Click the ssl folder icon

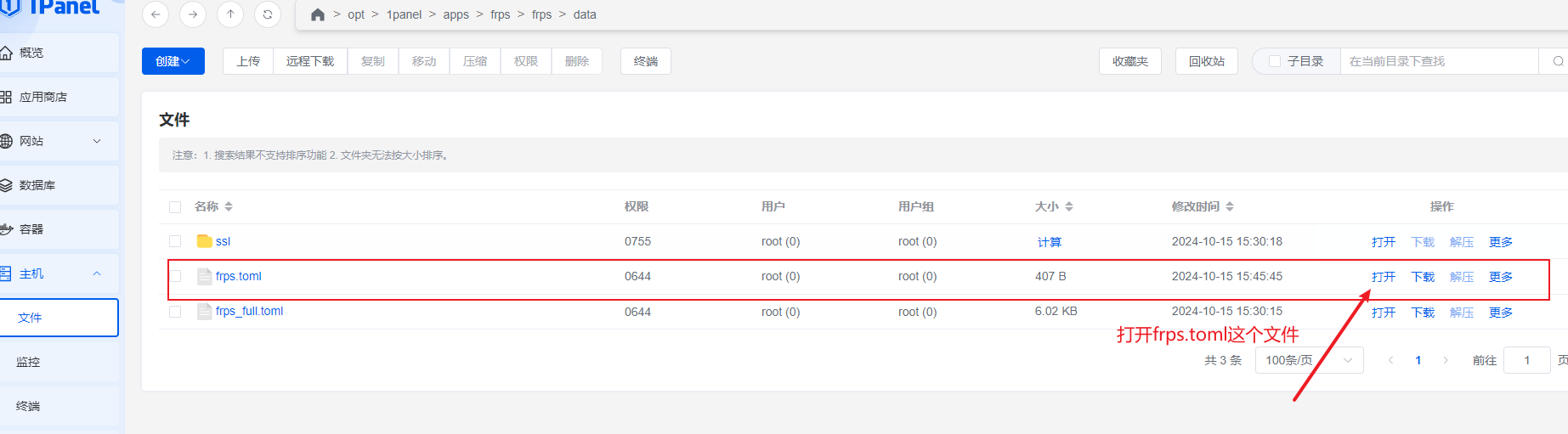204,241
